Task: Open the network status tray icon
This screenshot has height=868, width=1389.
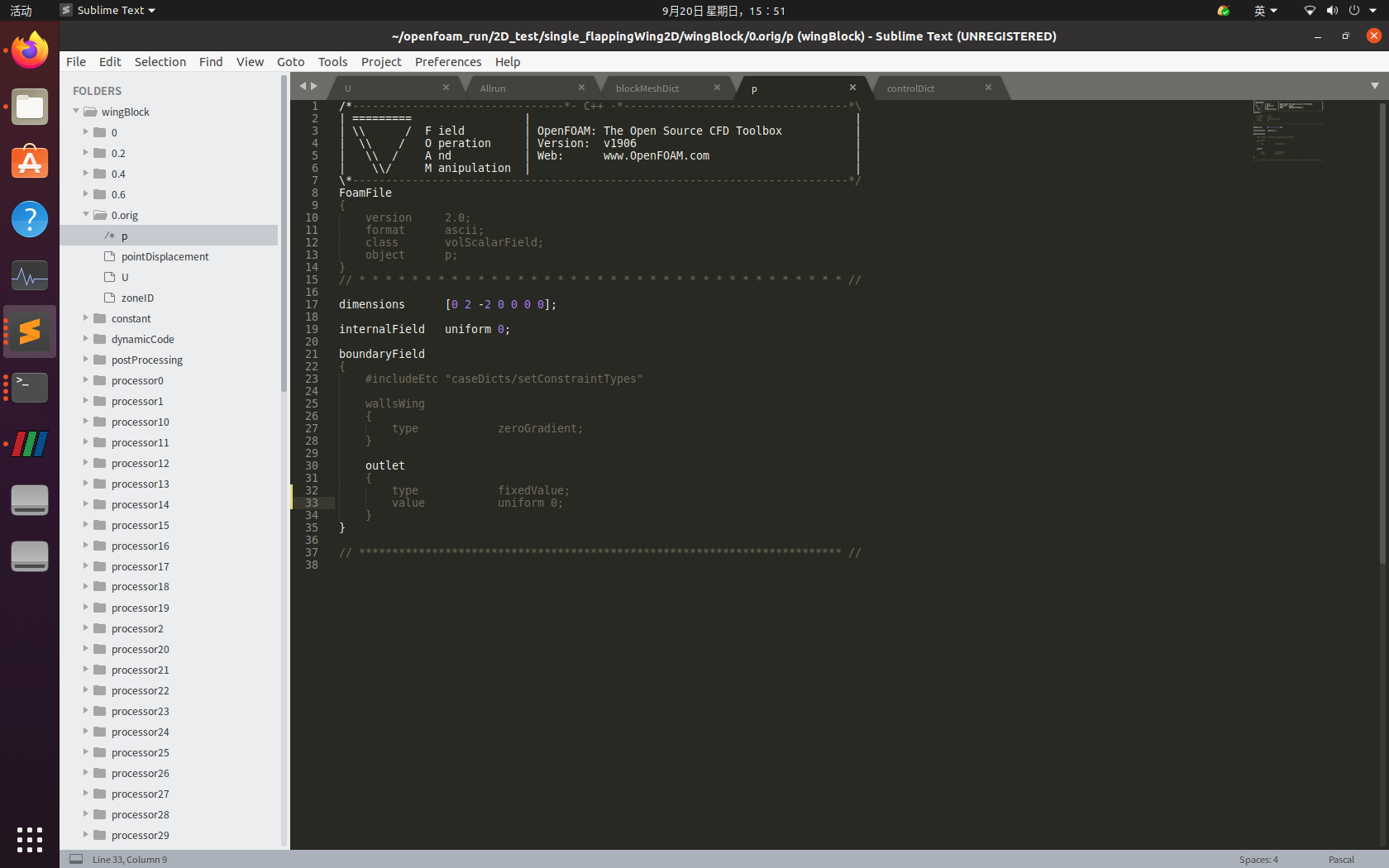Action: point(1310,11)
